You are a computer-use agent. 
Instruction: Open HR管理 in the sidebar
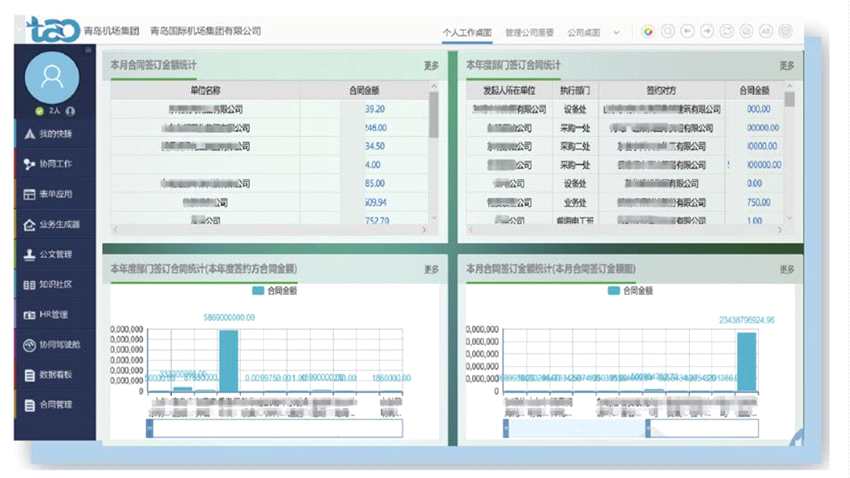55,314
